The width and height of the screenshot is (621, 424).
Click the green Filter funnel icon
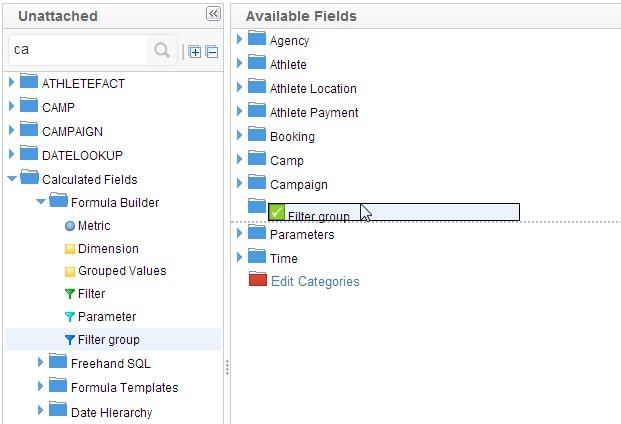[x=70, y=294]
